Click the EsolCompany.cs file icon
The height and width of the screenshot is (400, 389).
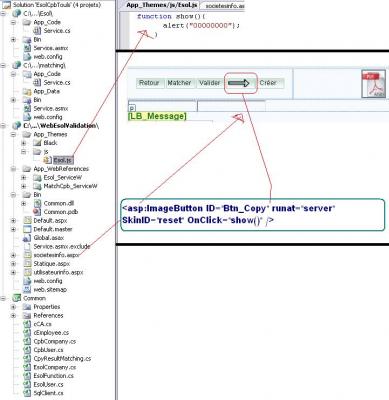click(x=27, y=367)
